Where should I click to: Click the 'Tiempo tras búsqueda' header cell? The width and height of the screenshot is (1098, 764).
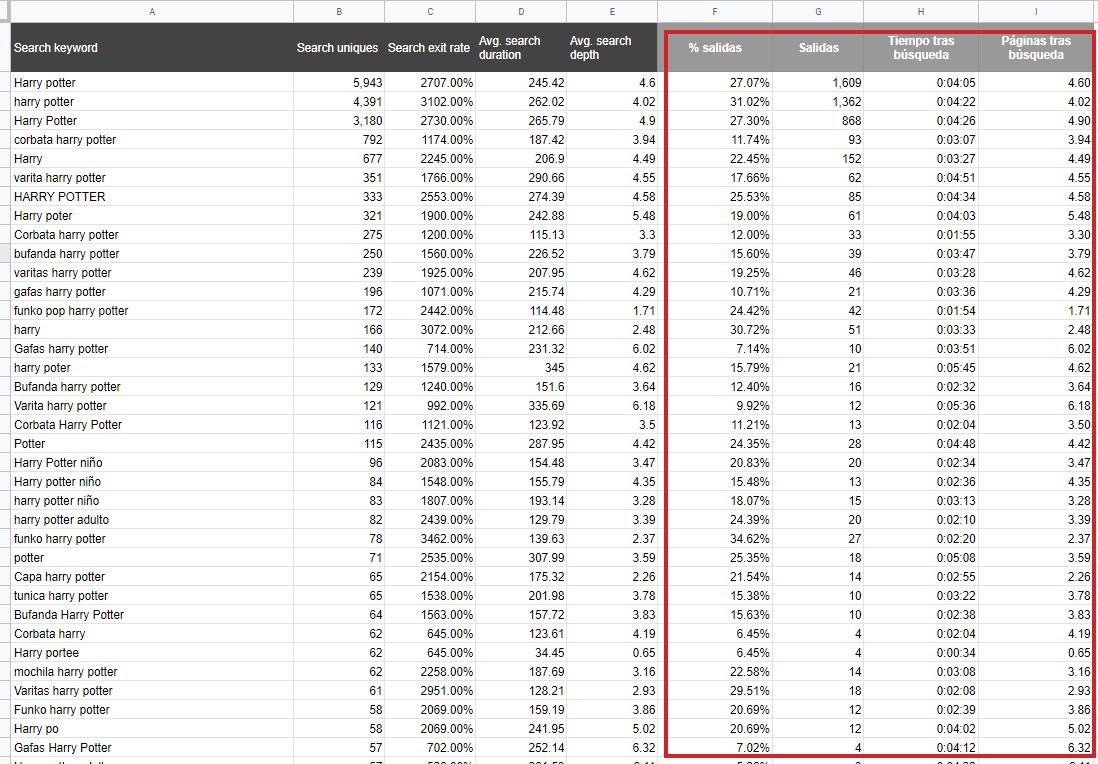tap(921, 48)
